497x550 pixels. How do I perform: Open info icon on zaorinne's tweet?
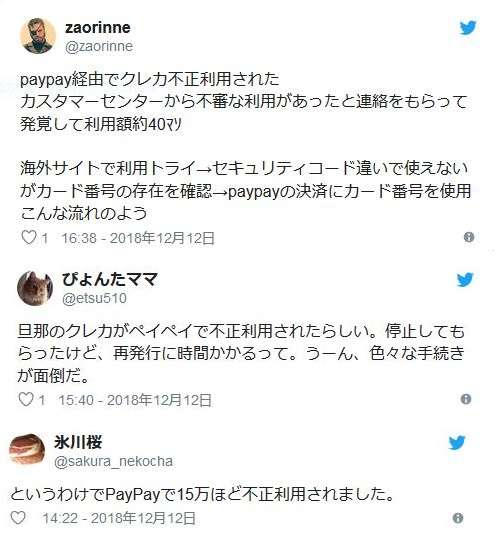click(469, 237)
